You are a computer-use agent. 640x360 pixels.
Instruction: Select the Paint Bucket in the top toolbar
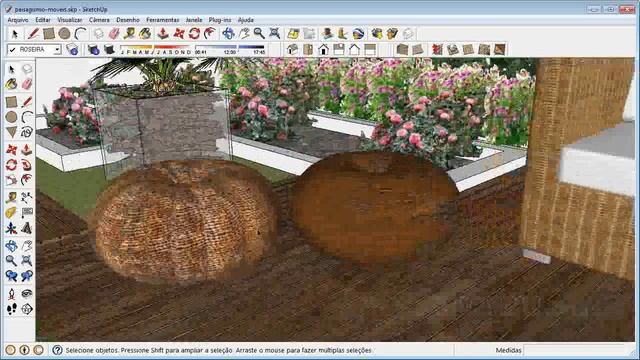click(x=145, y=33)
